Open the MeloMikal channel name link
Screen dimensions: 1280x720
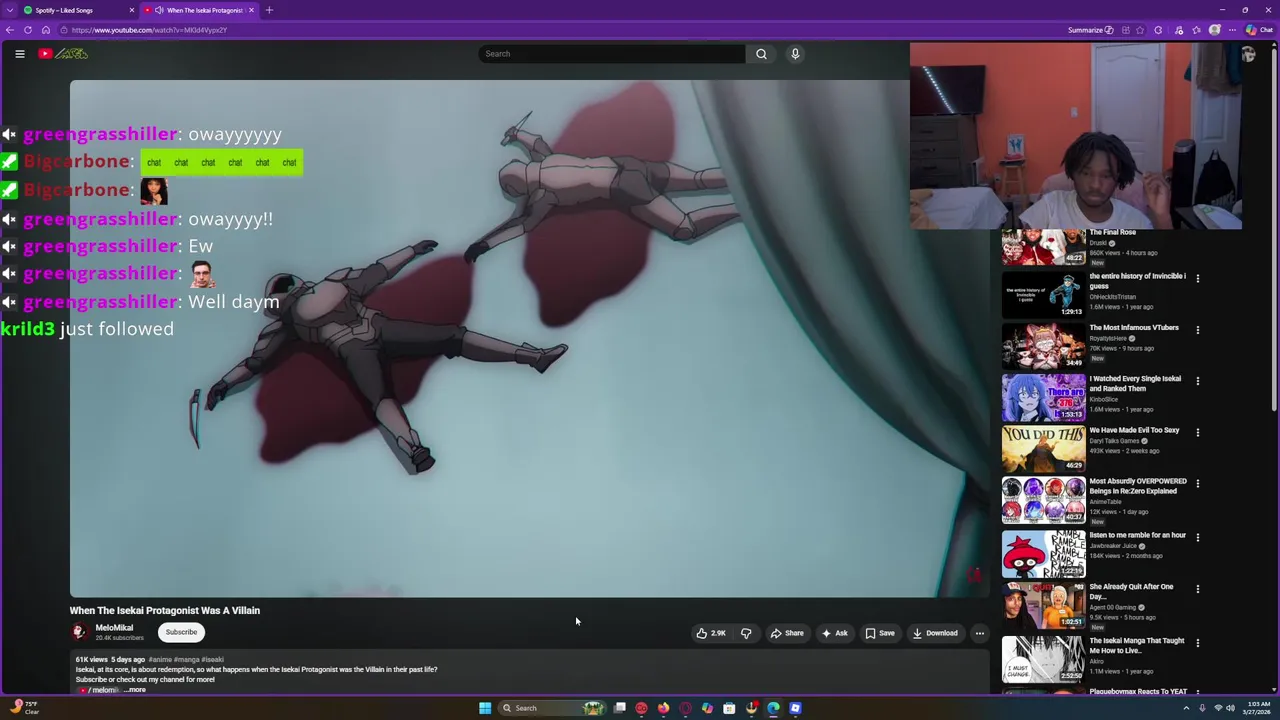114,628
